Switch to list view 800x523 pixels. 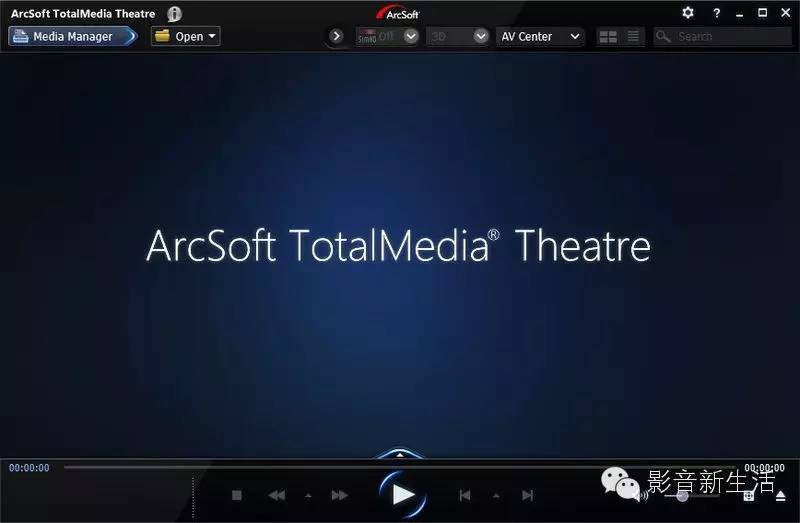click(633, 36)
